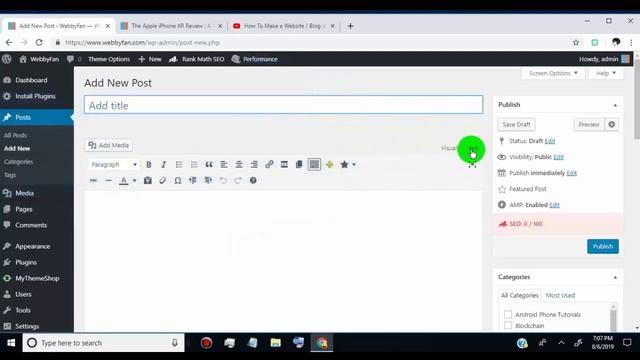The width and height of the screenshot is (640, 360).
Task: Toggle distraction-free writing mode
Action: click(x=472, y=165)
